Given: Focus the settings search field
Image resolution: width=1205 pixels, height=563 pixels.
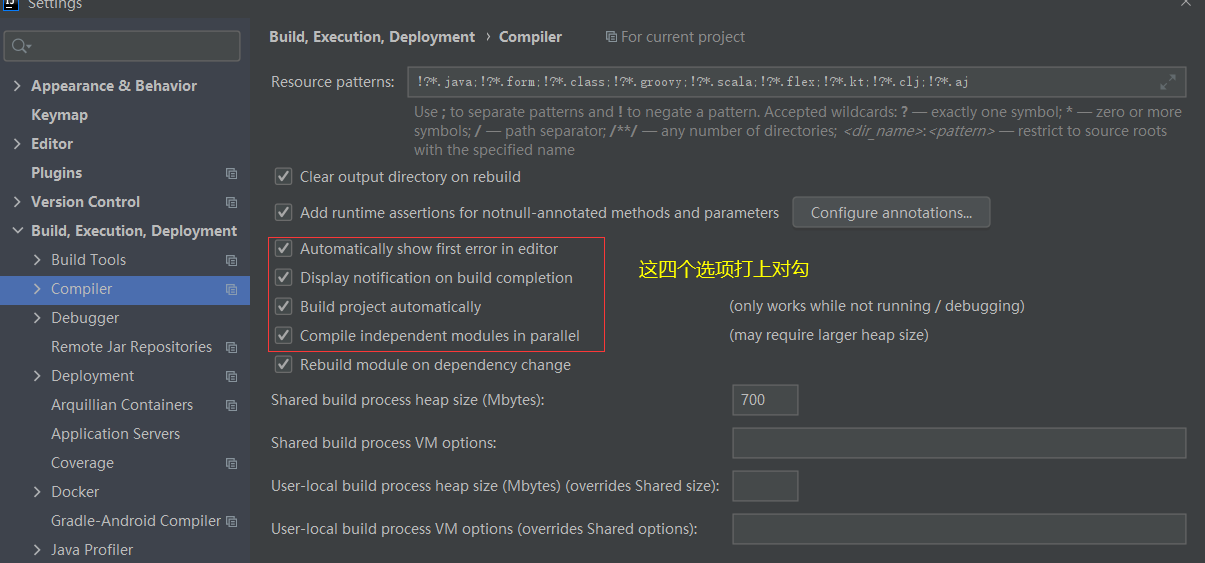Looking at the screenshot, I should [x=122, y=46].
